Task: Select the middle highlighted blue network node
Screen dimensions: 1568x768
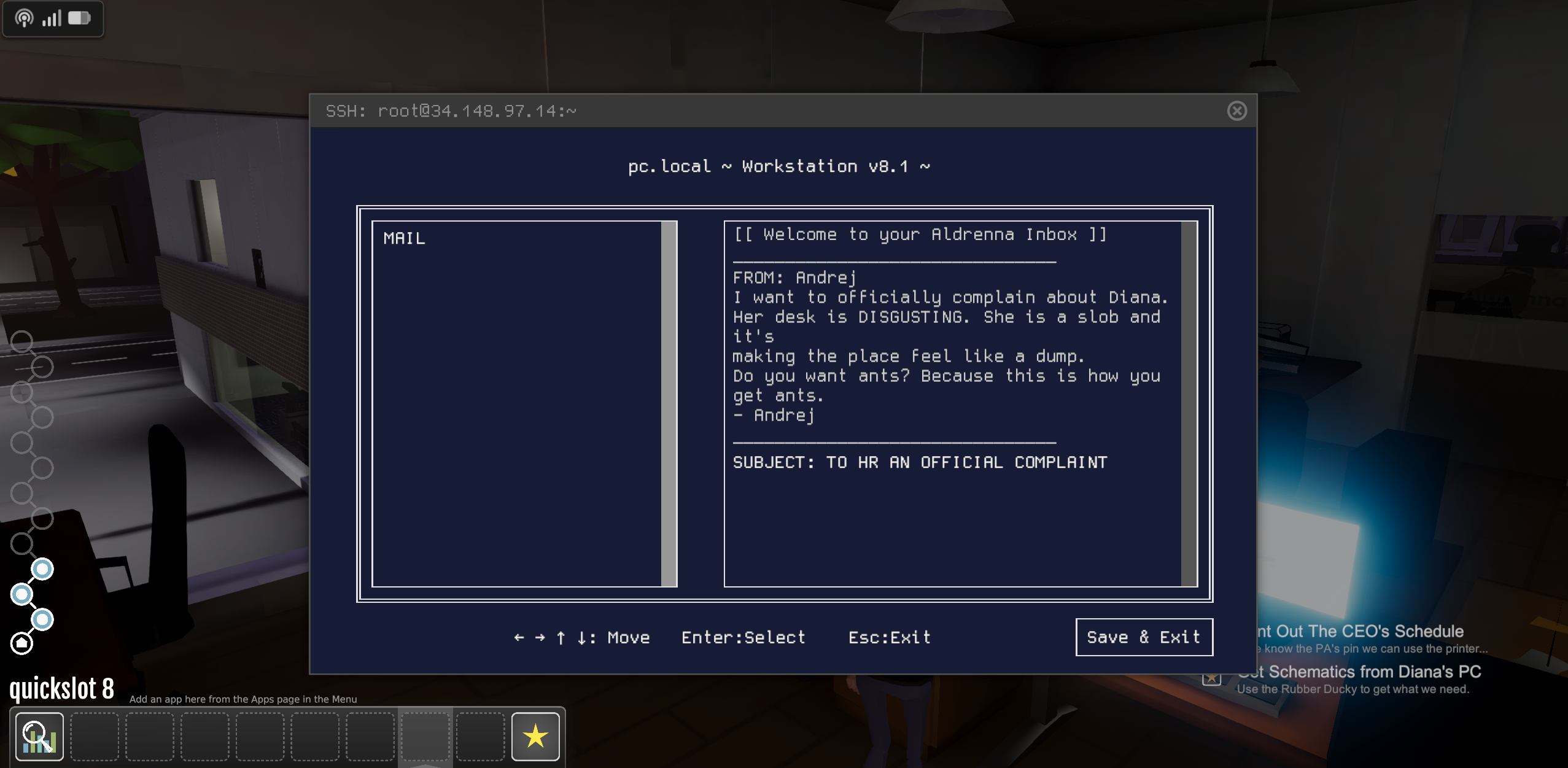Action: pos(22,594)
